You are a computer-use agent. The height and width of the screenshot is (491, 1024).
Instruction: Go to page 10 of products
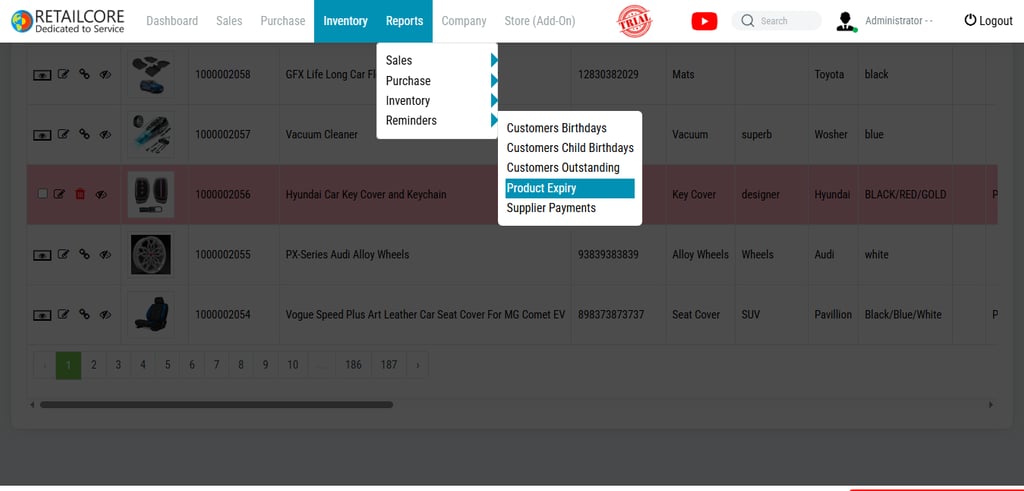click(x=293, y=365)
